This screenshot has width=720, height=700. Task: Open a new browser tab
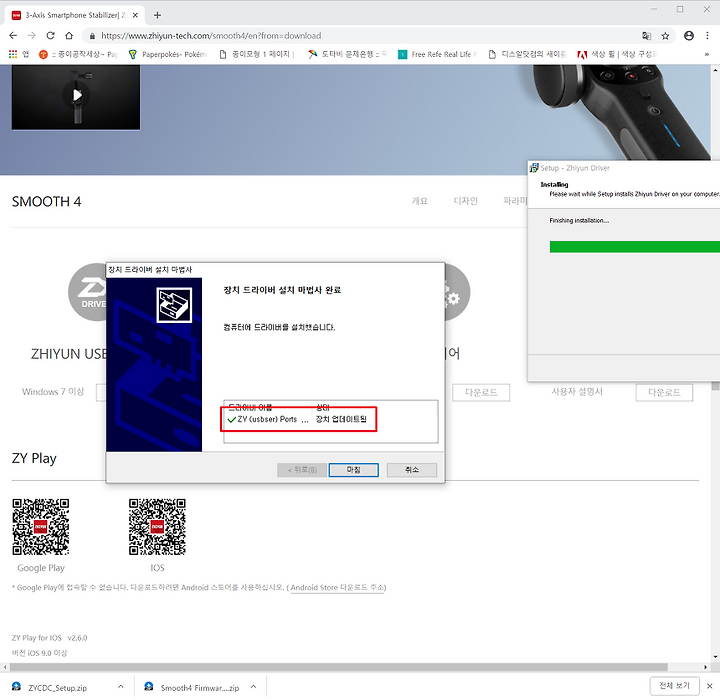[x=158, y=15]
